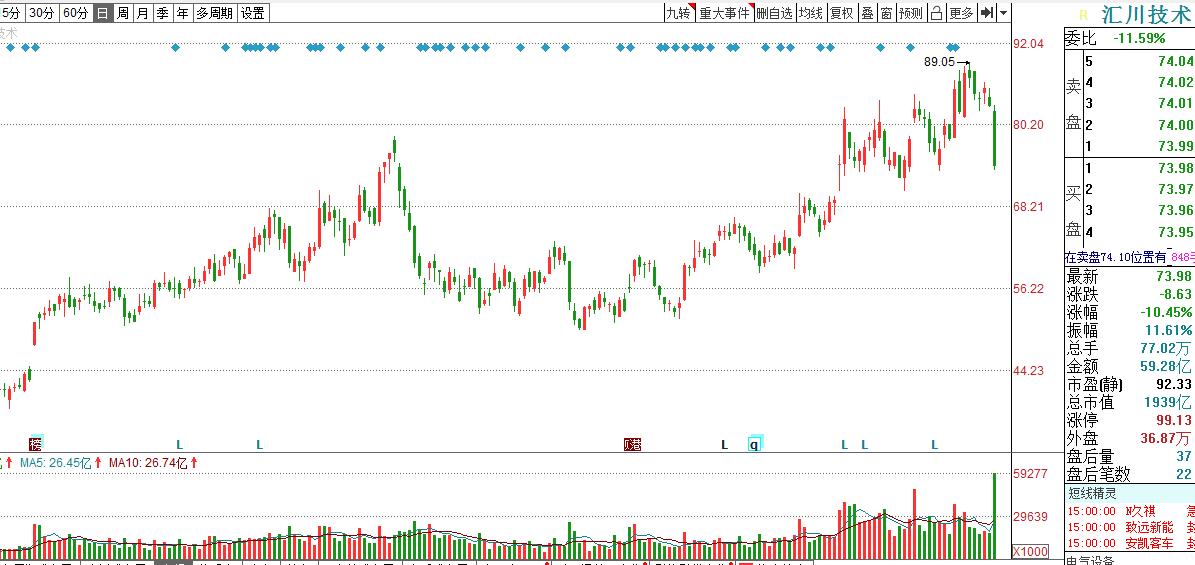This screenshot has width=1195, height=565.
Task: Select sell level 3 price 74.01
Action: coord(1177,104)
